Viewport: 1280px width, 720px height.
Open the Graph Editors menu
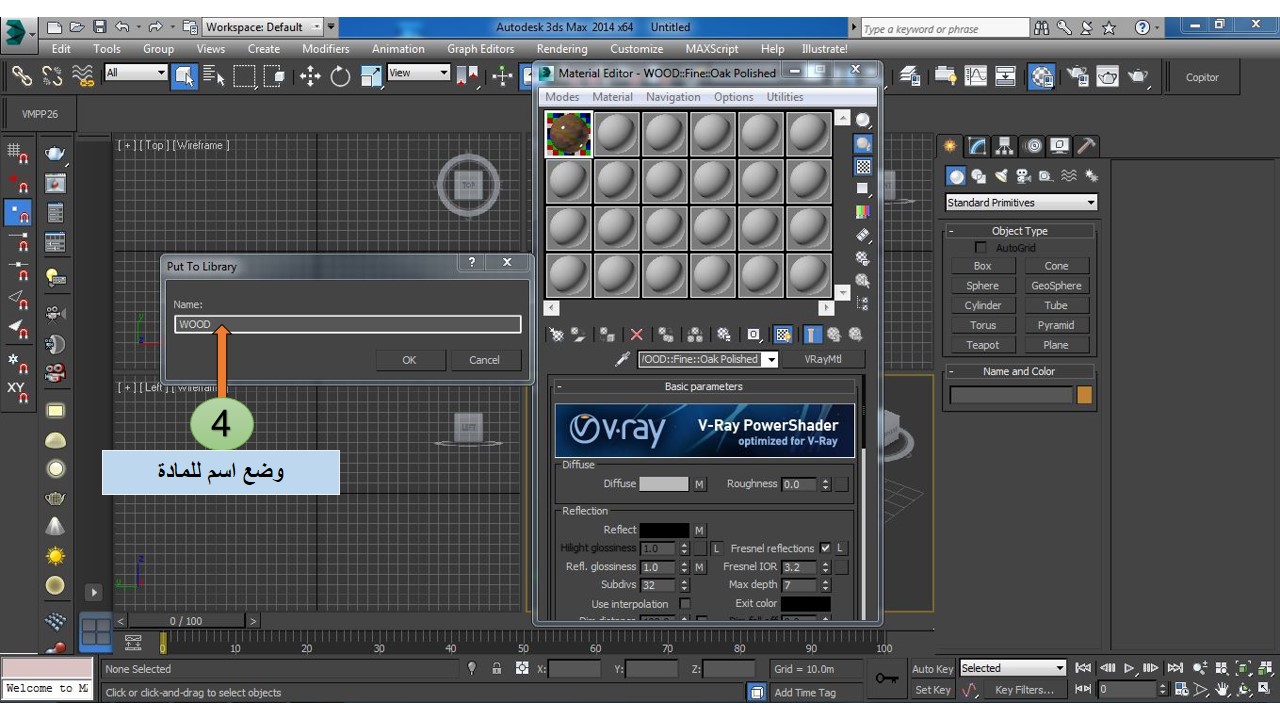tap(481, 48)
